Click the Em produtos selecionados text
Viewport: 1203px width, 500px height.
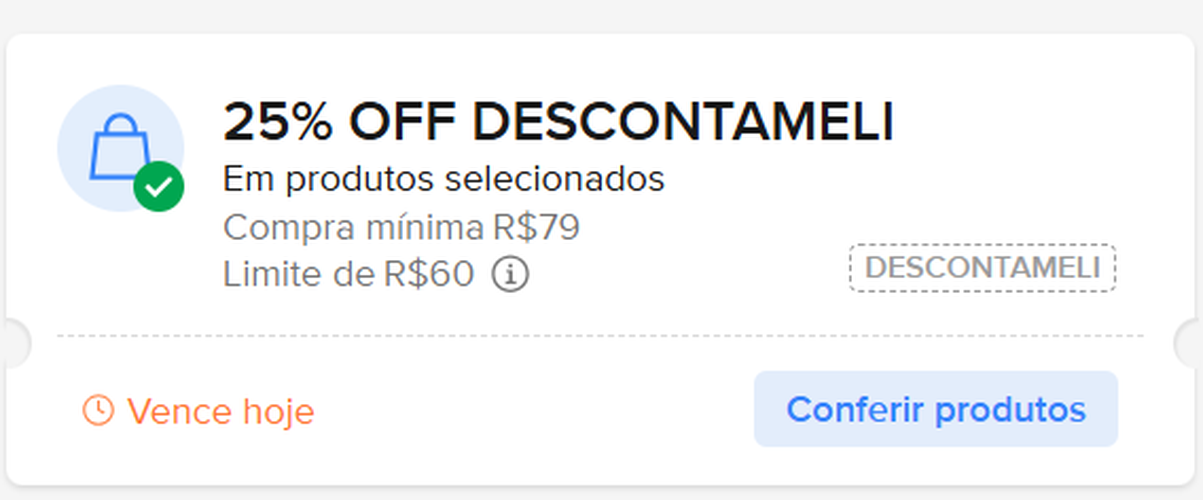(443, 180)
